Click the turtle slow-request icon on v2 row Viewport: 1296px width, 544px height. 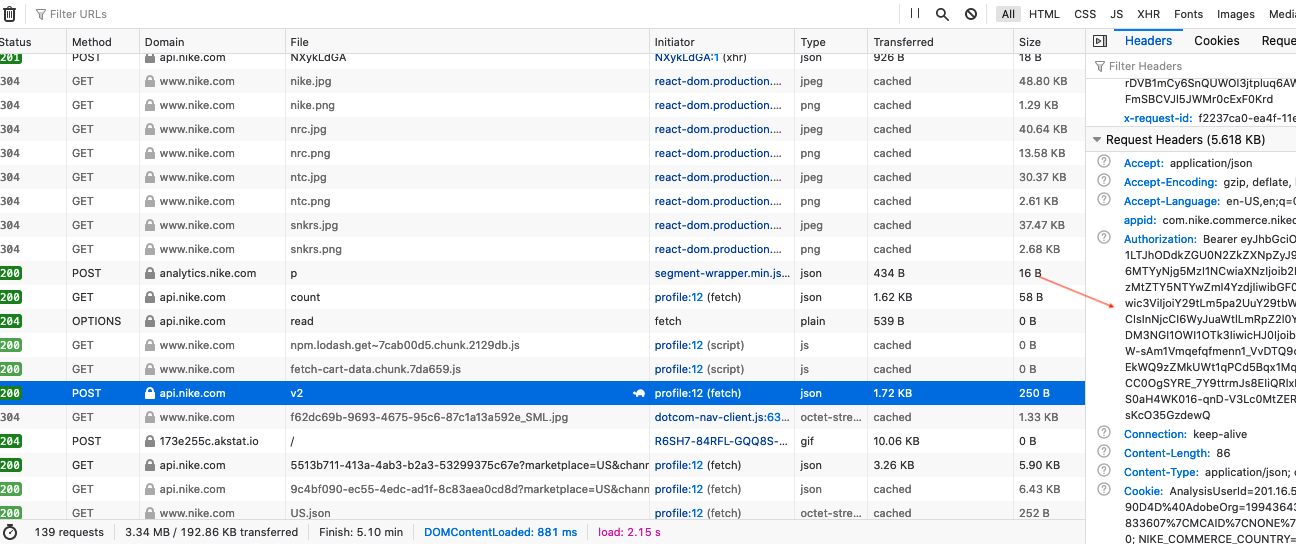point(639,393)
